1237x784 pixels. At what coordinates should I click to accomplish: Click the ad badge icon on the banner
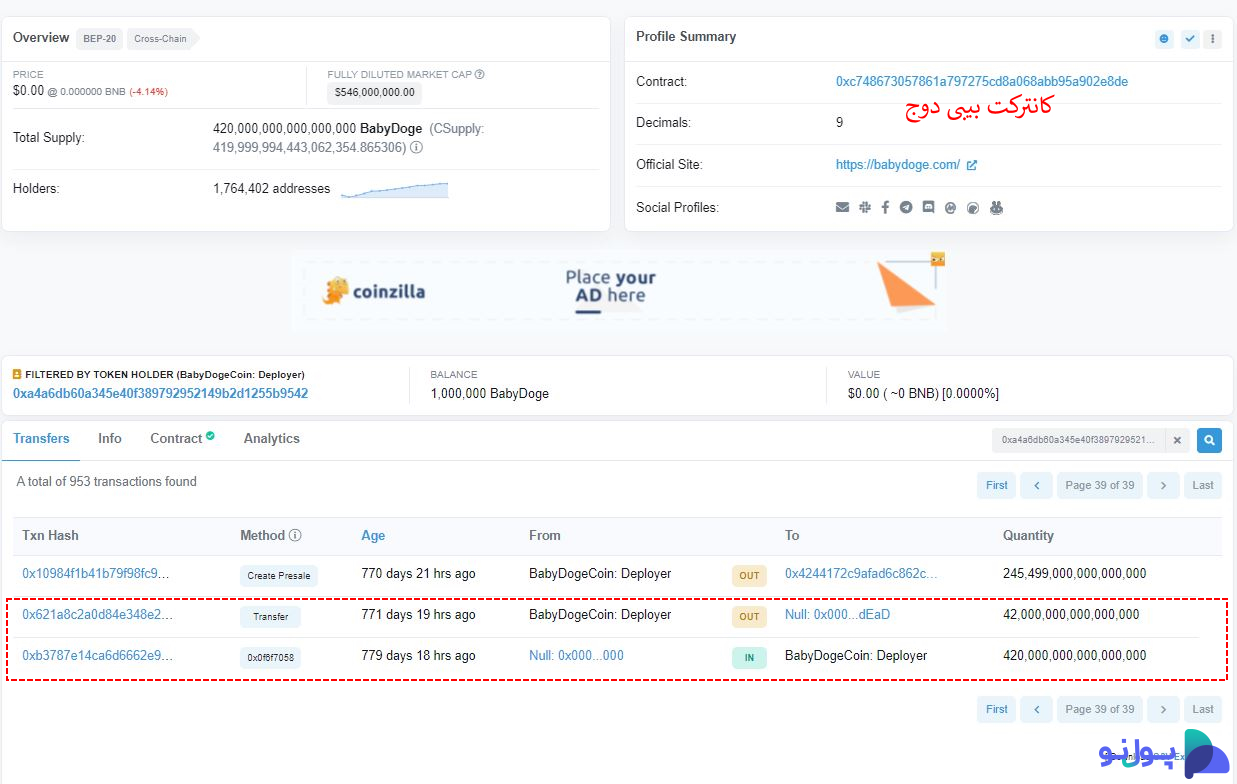[x=937, y=260]
